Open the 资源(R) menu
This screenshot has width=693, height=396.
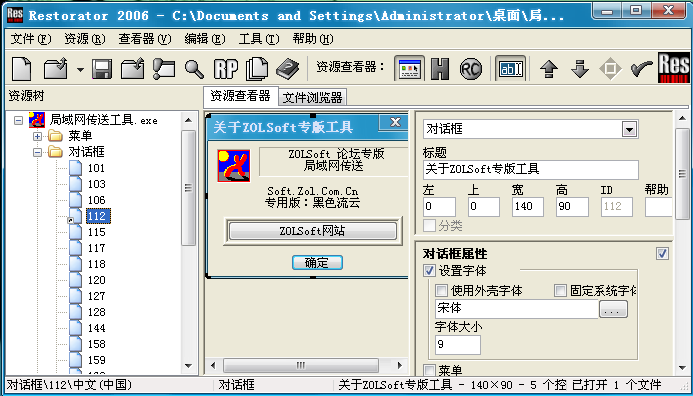pyautogui.click(x=85, y=39)
